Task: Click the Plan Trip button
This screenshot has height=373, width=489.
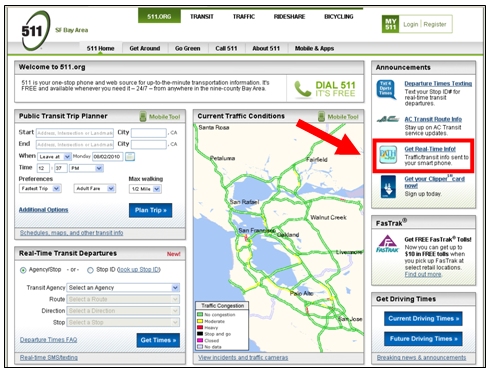Action: (x=151, y=210)
